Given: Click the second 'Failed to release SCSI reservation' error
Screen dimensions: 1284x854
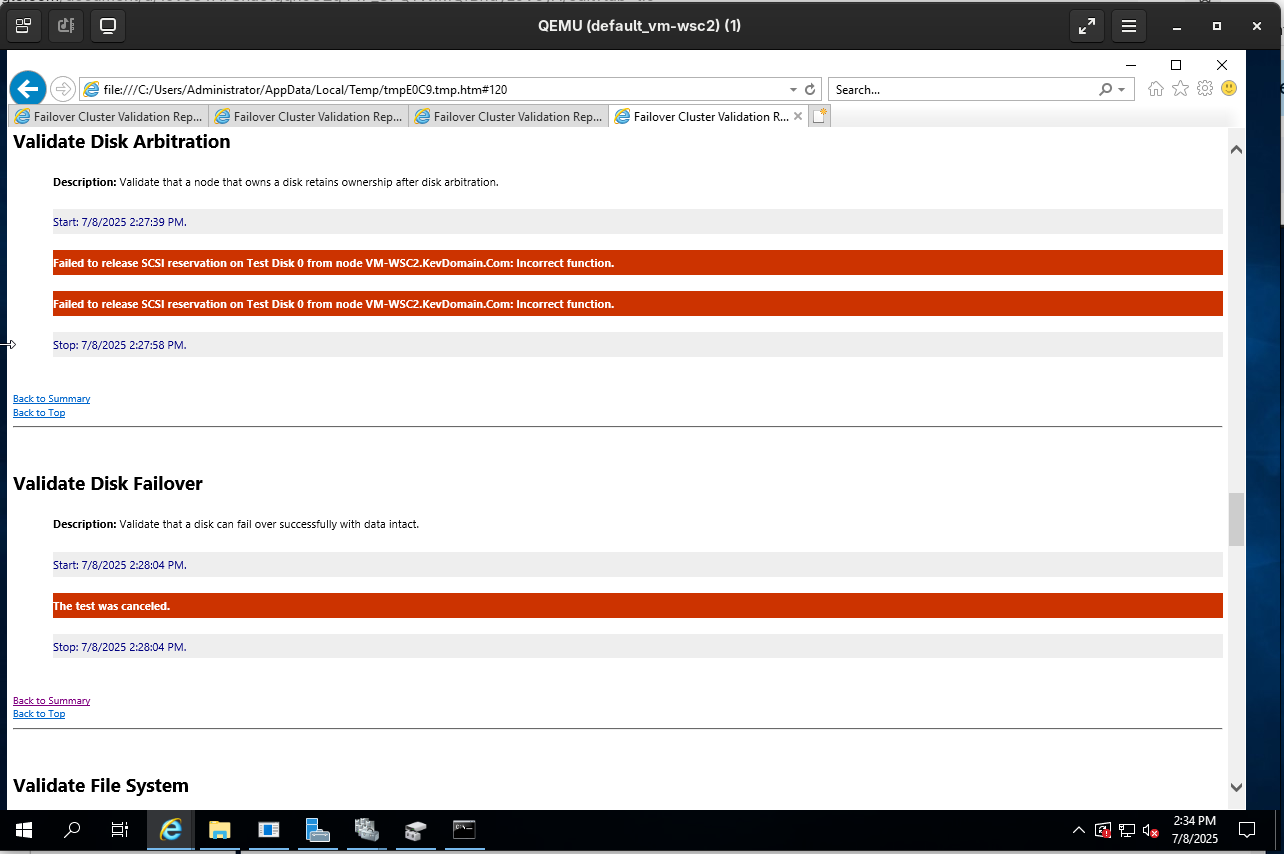Looking at the screenshot, I should pyautogui.click(x=638, y=304).
